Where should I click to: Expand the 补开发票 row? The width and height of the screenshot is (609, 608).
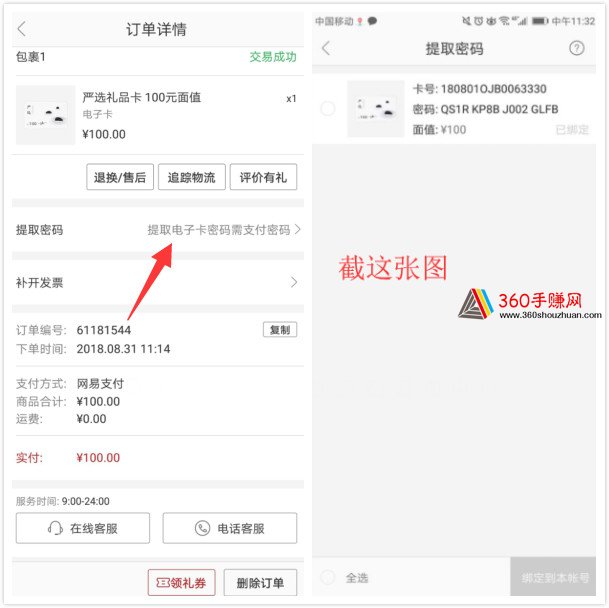pyautogui.click(x=158, y=282)
